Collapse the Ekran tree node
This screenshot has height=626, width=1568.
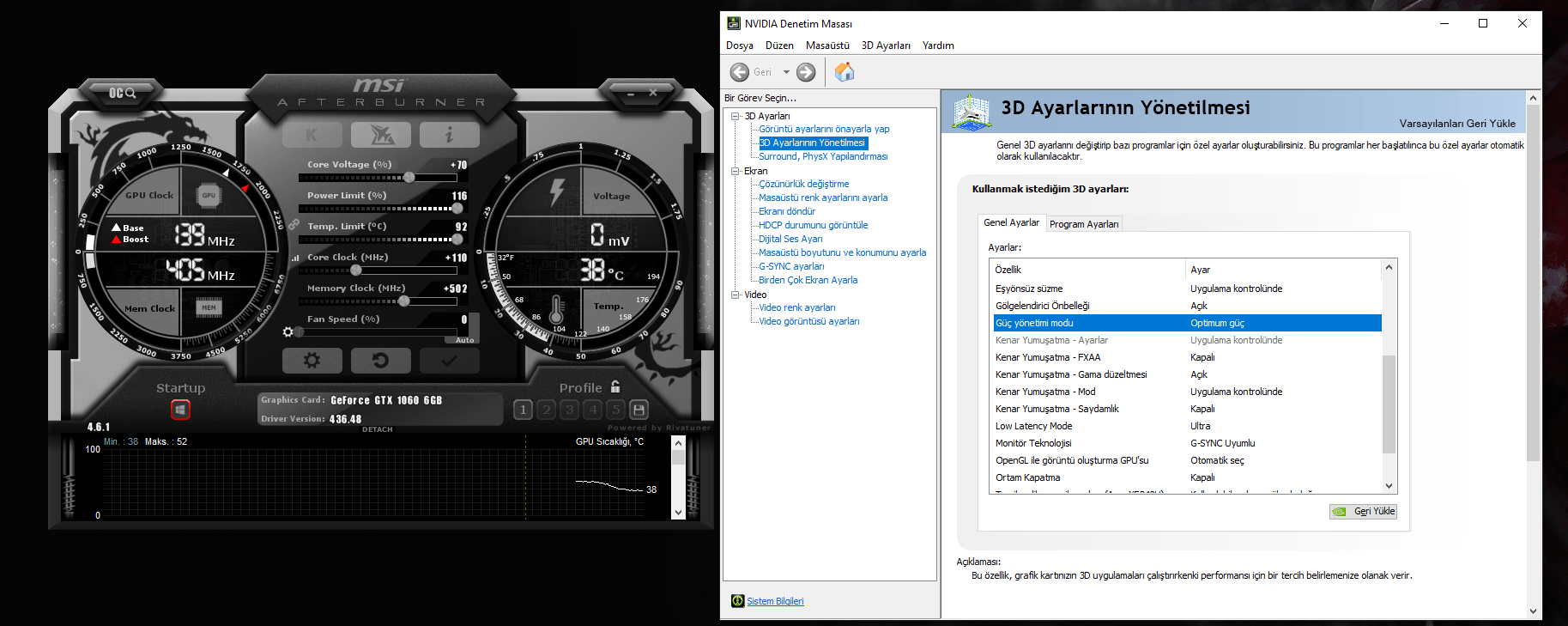tap(736, 171)
